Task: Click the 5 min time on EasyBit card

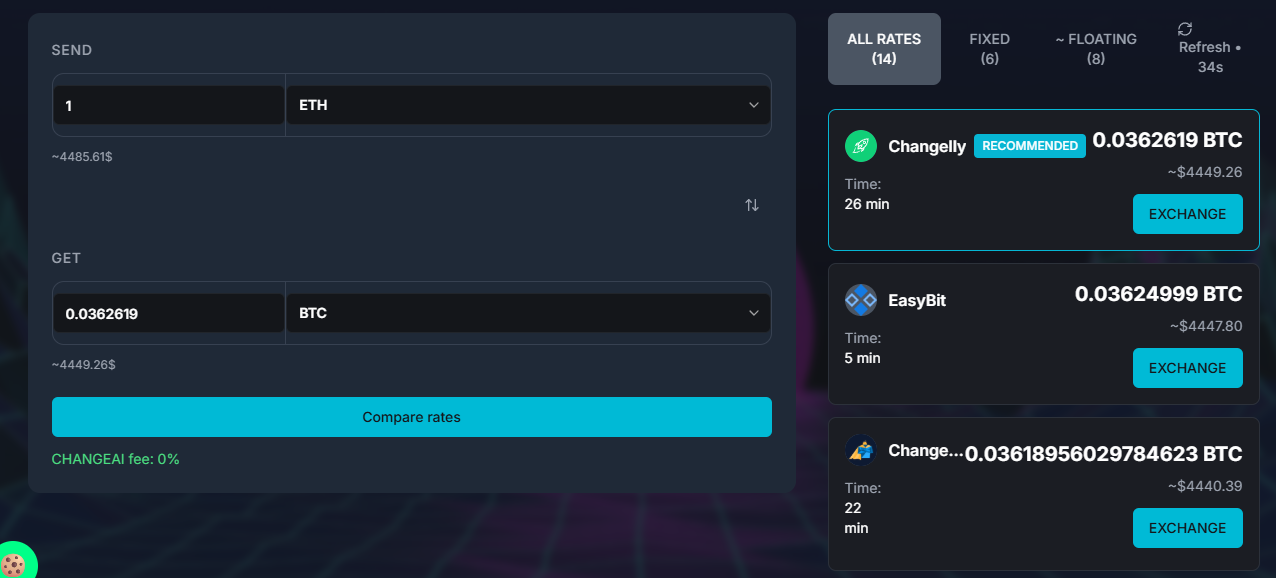Action: tap(863, 358)
